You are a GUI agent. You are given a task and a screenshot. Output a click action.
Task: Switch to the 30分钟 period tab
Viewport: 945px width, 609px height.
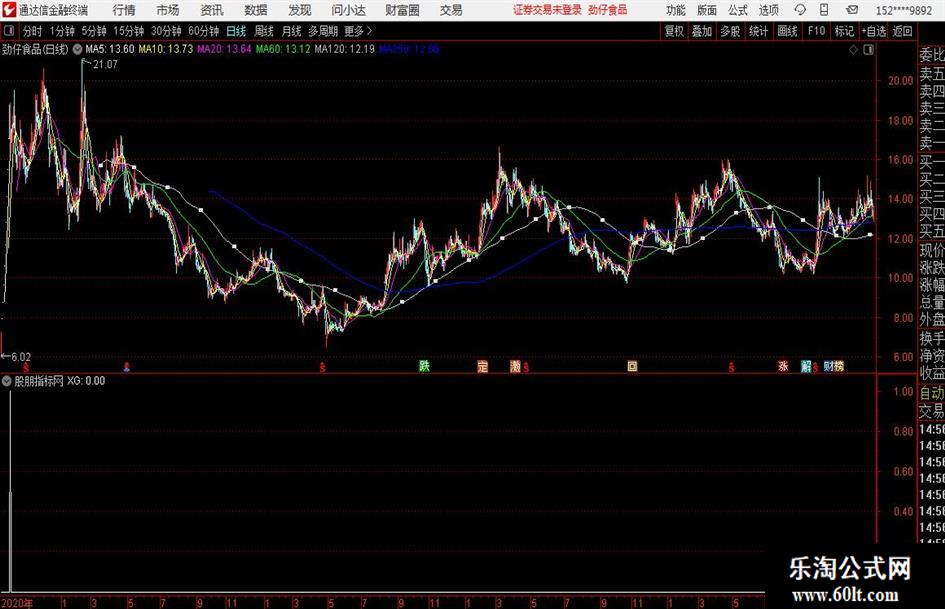(166, 31)
